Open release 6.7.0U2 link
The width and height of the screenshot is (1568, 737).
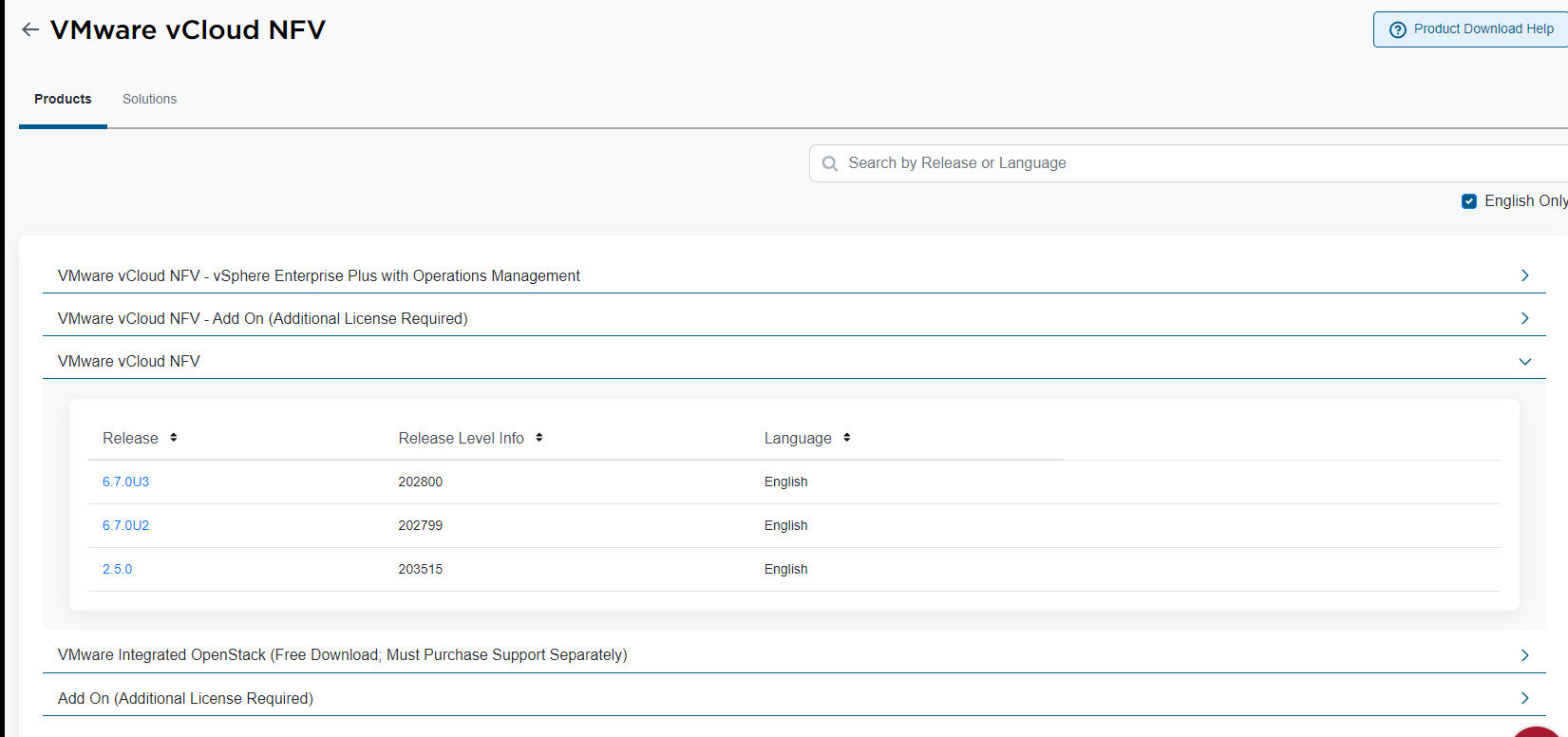125,525
